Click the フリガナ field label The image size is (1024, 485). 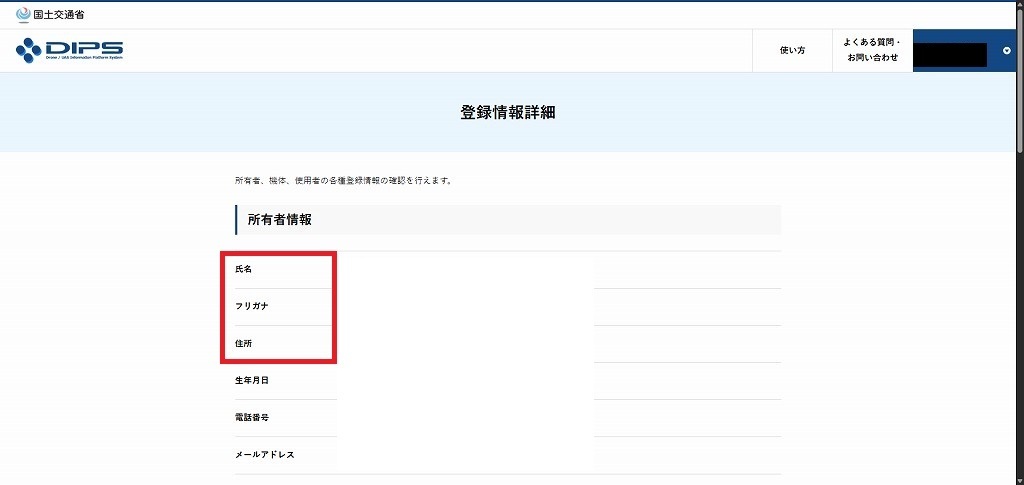click(x=252, y=307)
